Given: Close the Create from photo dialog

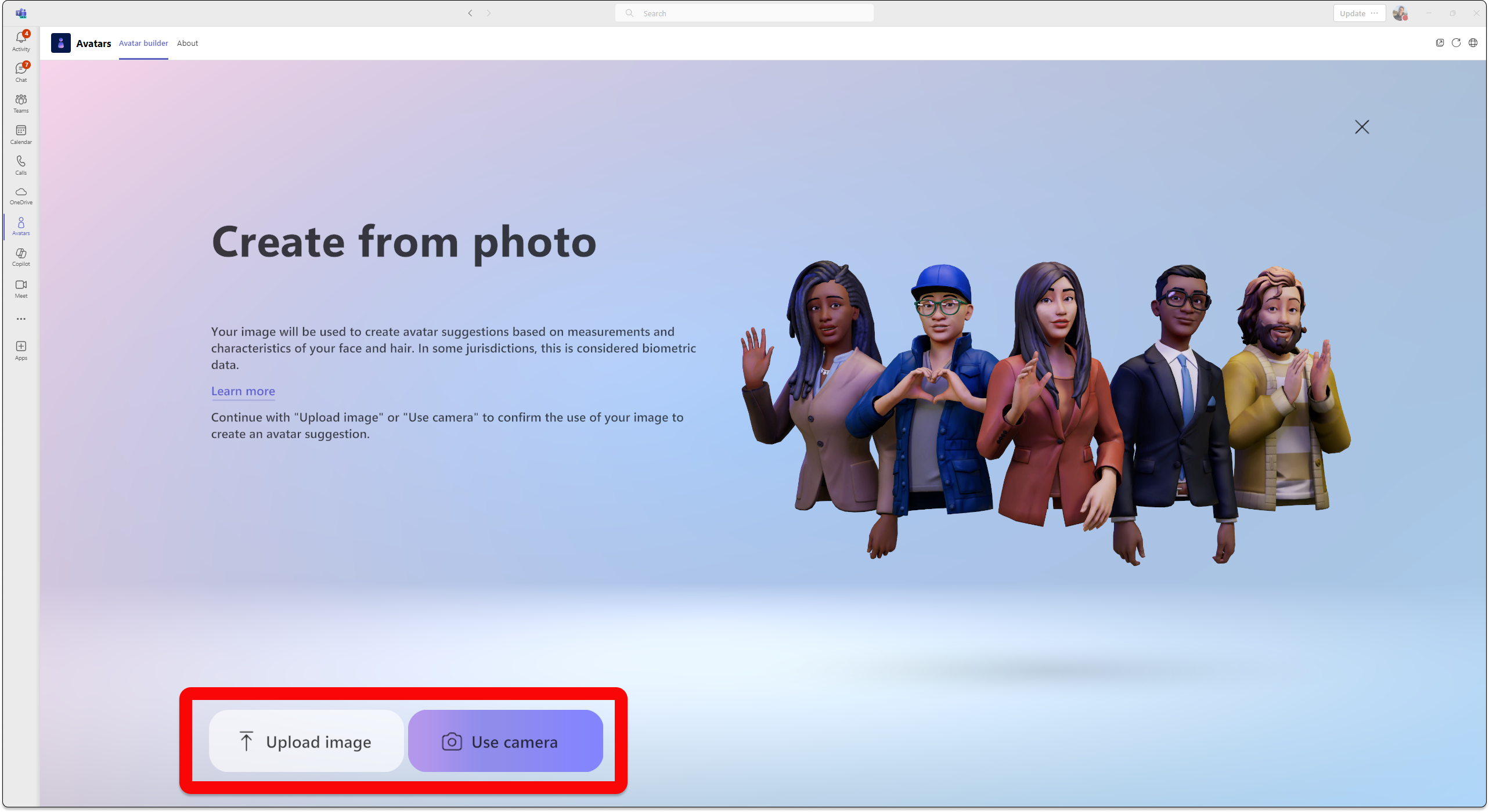Looking at the screenshot, I should click(x=1362, y=127).
